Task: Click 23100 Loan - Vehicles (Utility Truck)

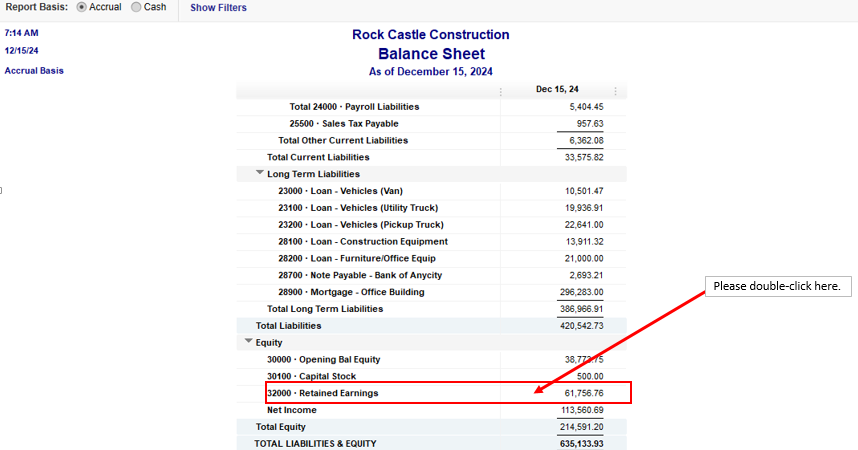Action: [358, 208]
